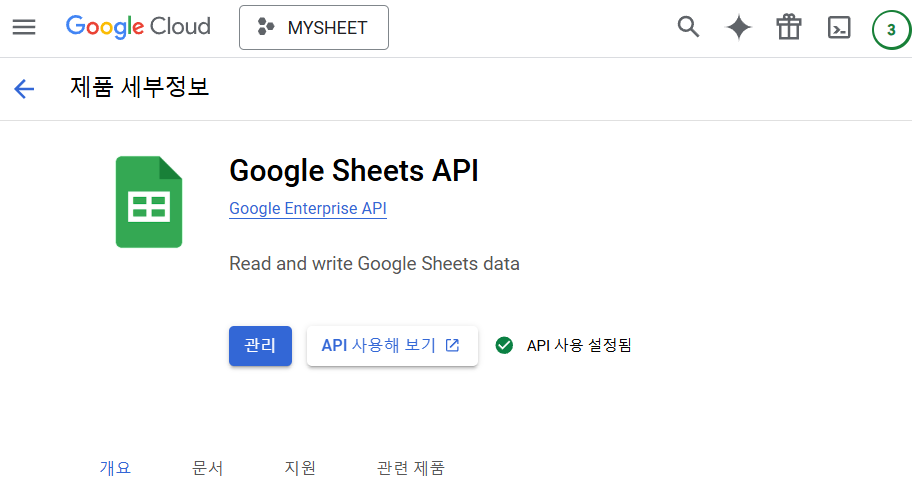Open Gemini AI sparkle assistant

[739, 27]
